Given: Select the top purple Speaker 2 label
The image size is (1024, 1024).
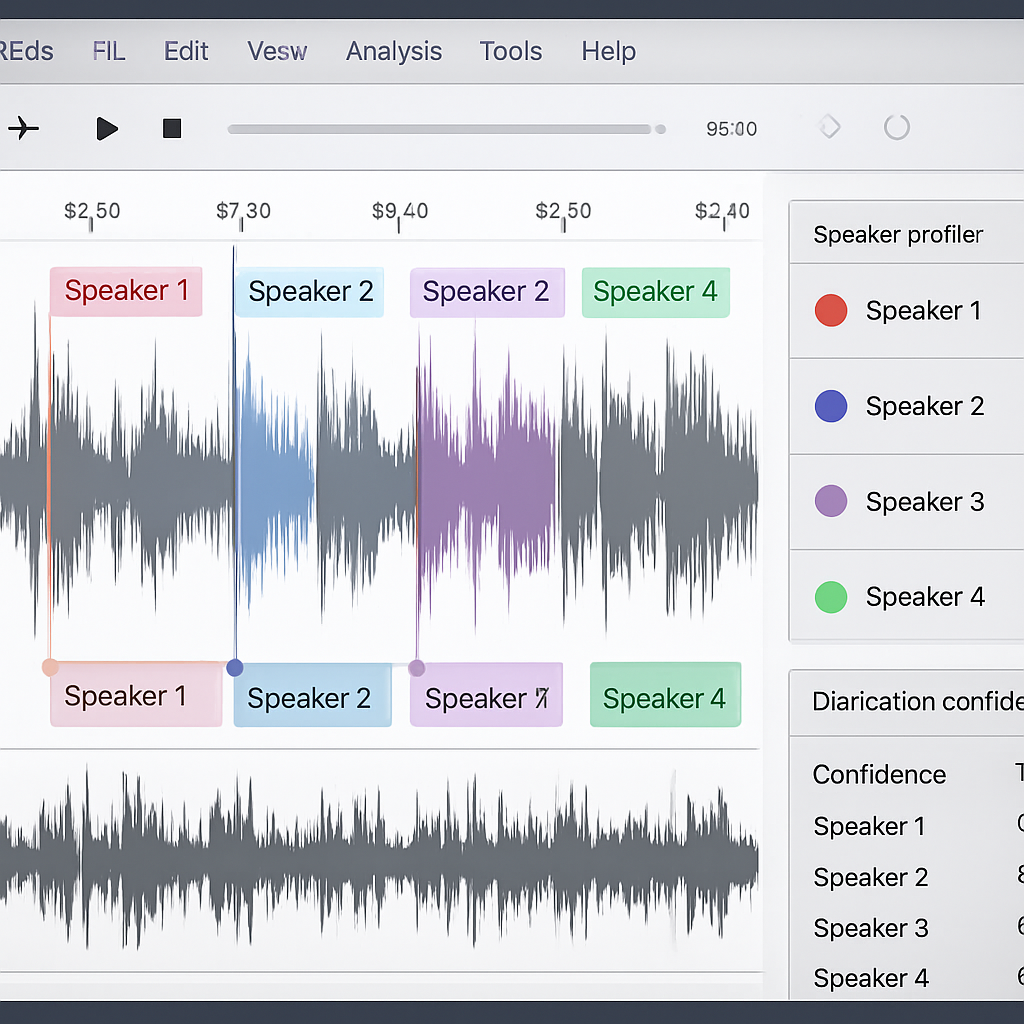Looking at the screenshot, I should pyautogui.click(x=487, y=292).
